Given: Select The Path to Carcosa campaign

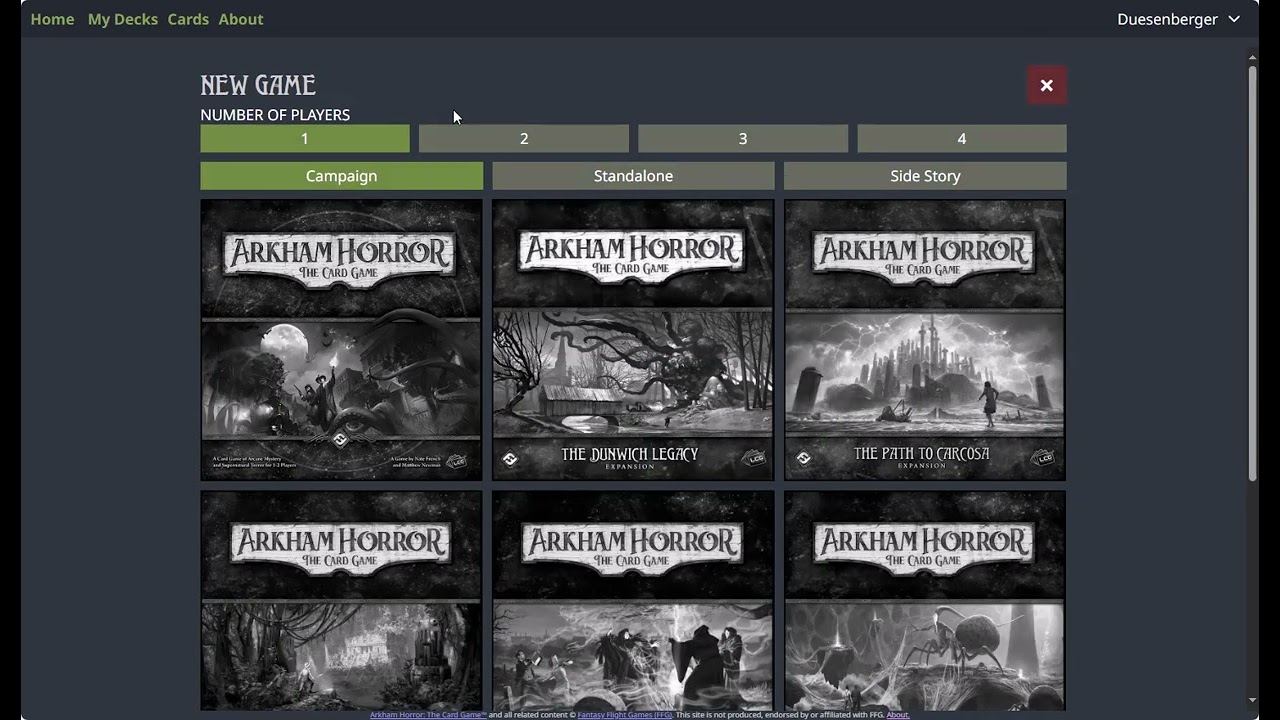Looking at the screenshot, I should click(925, 340).
